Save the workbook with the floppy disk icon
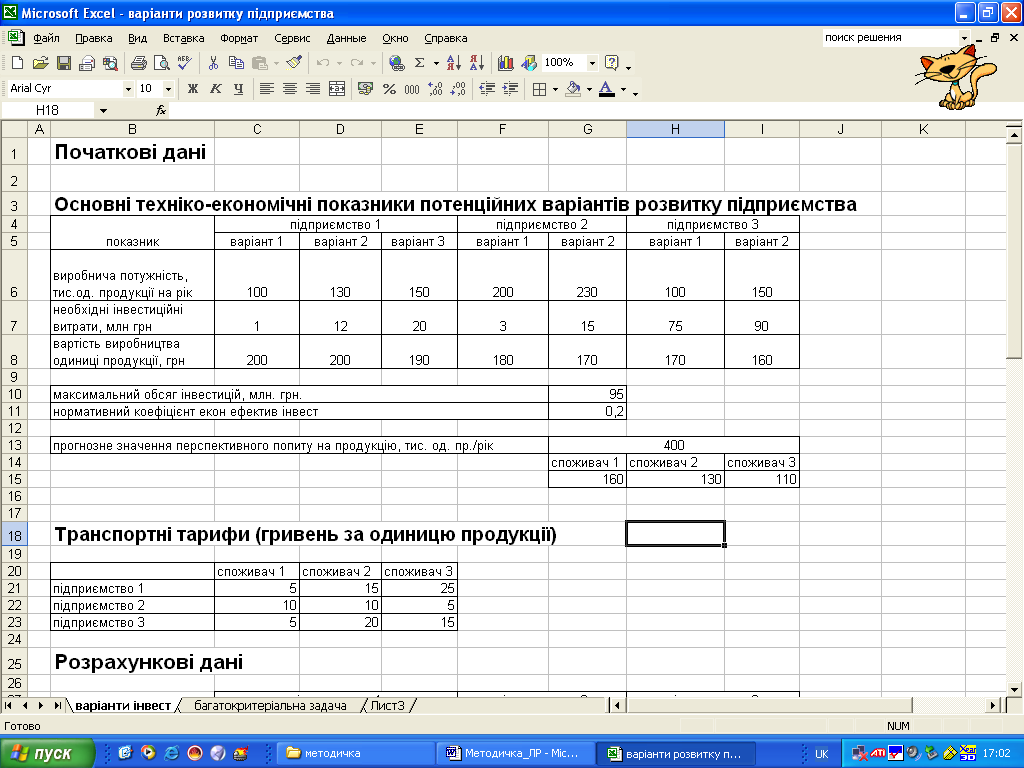This screenshot has height=768, width=1024. click(x=64, y=63)
